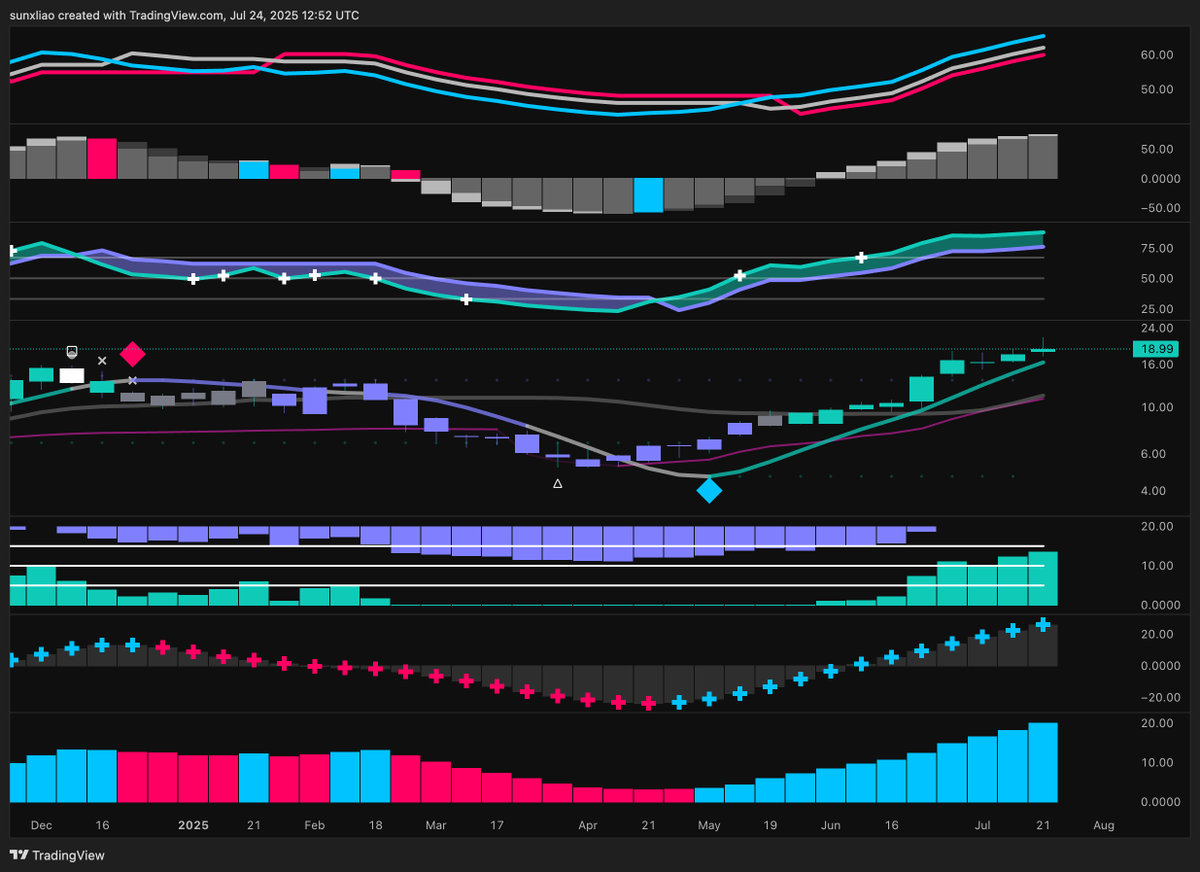Click the 18.99 current price label
The height and width of the screenshot is (872, 1200).
pos(1155,349)
